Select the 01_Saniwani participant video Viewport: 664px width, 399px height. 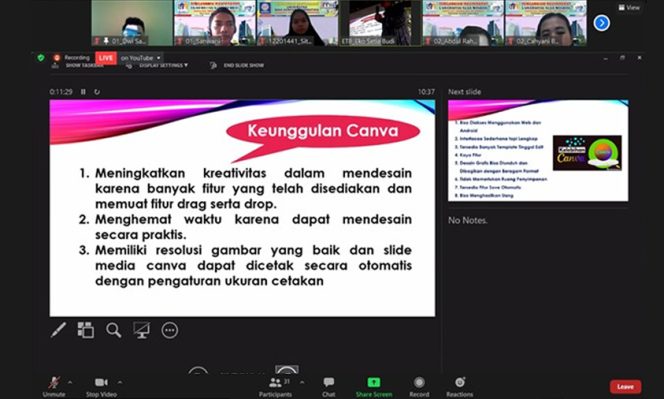coord(215,23)
